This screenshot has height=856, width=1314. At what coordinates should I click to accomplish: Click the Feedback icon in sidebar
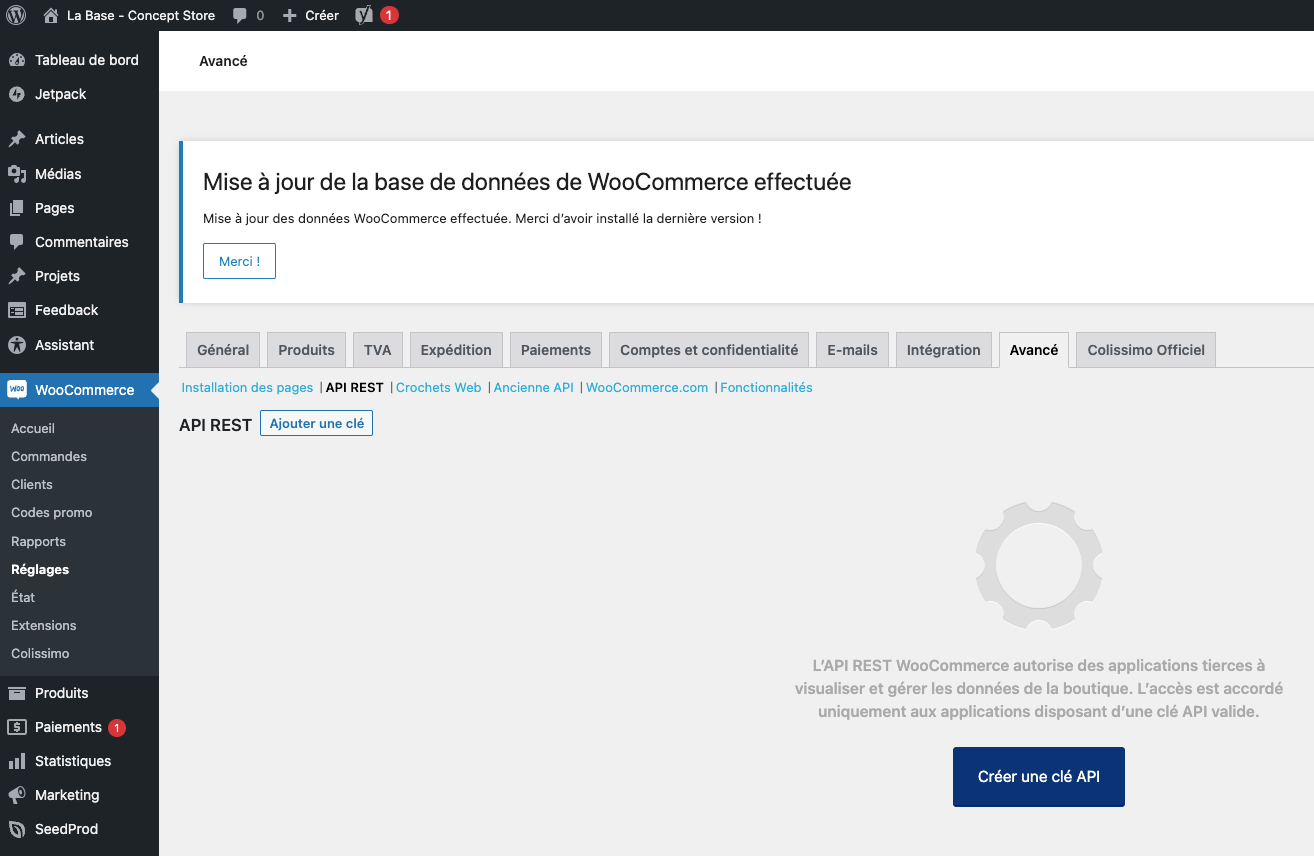point(17,310)
